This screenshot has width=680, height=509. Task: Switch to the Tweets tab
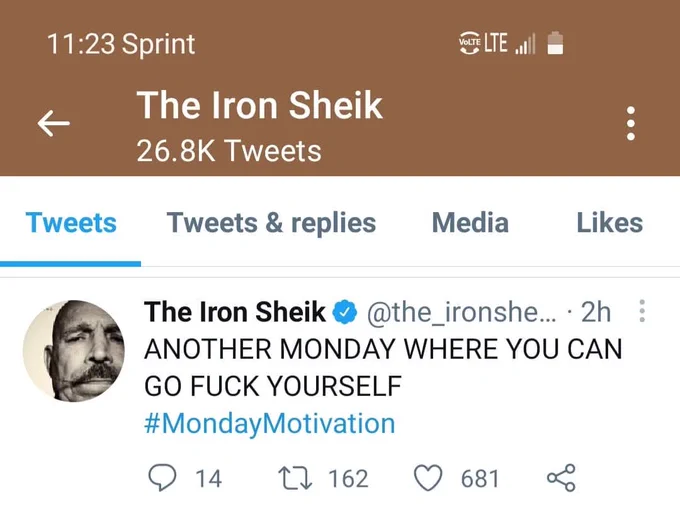71,223
